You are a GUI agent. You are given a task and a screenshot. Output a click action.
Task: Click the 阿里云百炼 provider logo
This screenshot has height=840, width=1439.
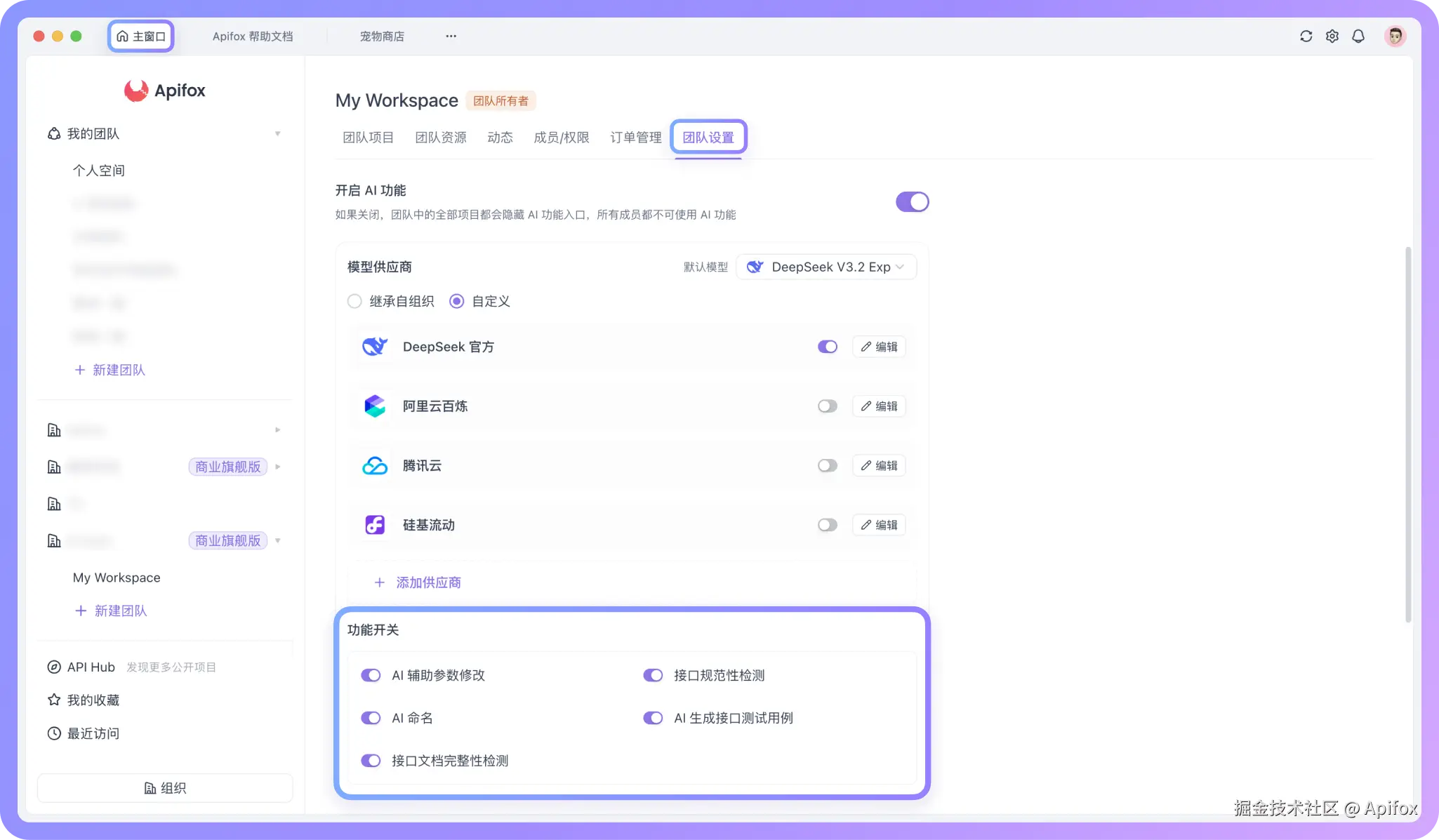375,406
